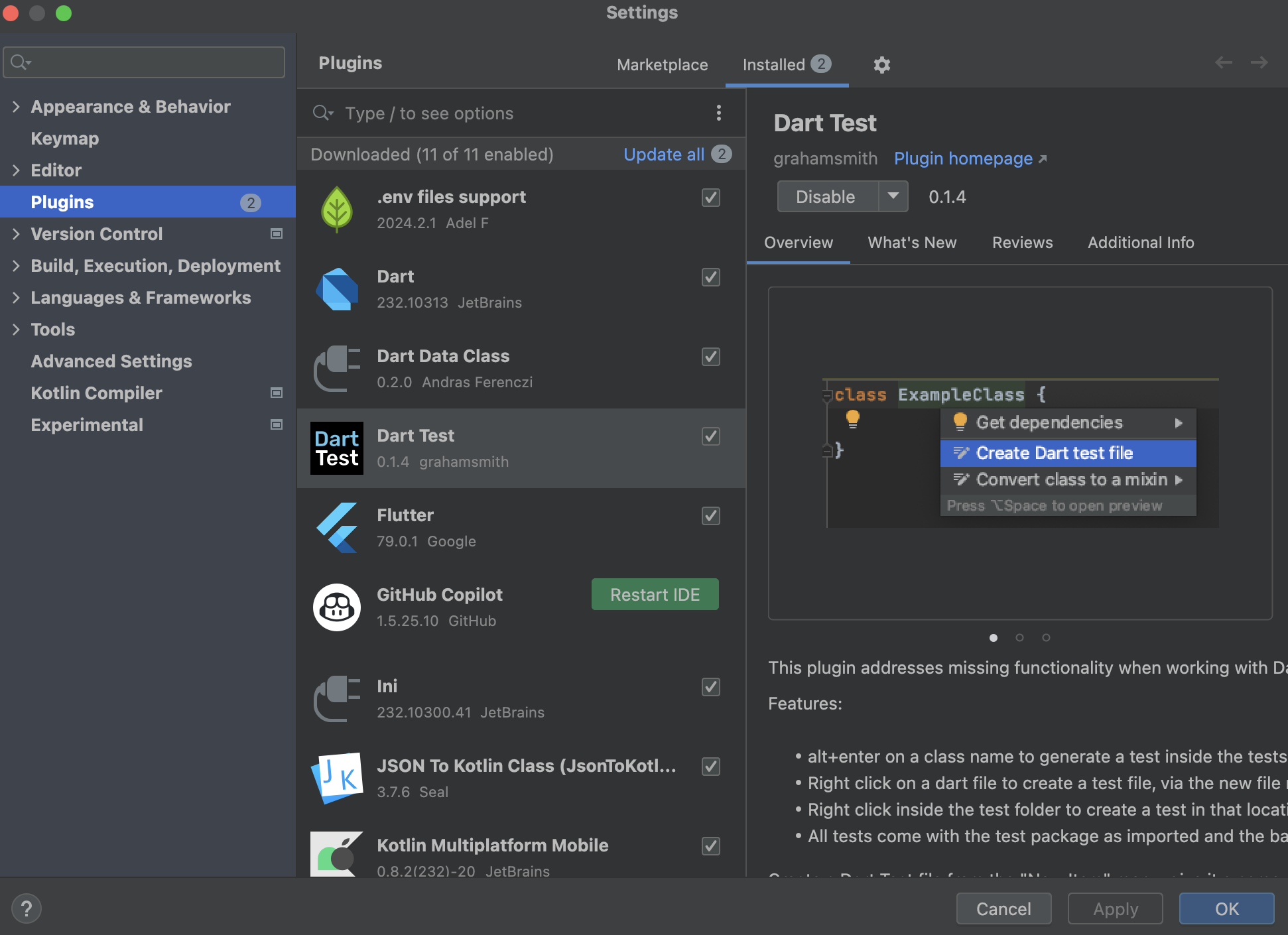1288x935 pixels.
Task: Click the Ini plugin plug icon
Action: click(337, 699)
